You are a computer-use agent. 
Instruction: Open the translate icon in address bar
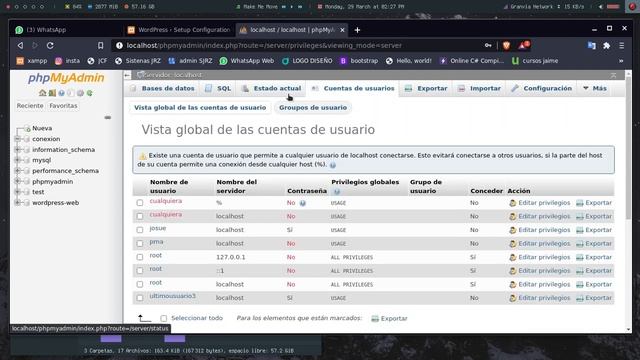tap(591, 46)
